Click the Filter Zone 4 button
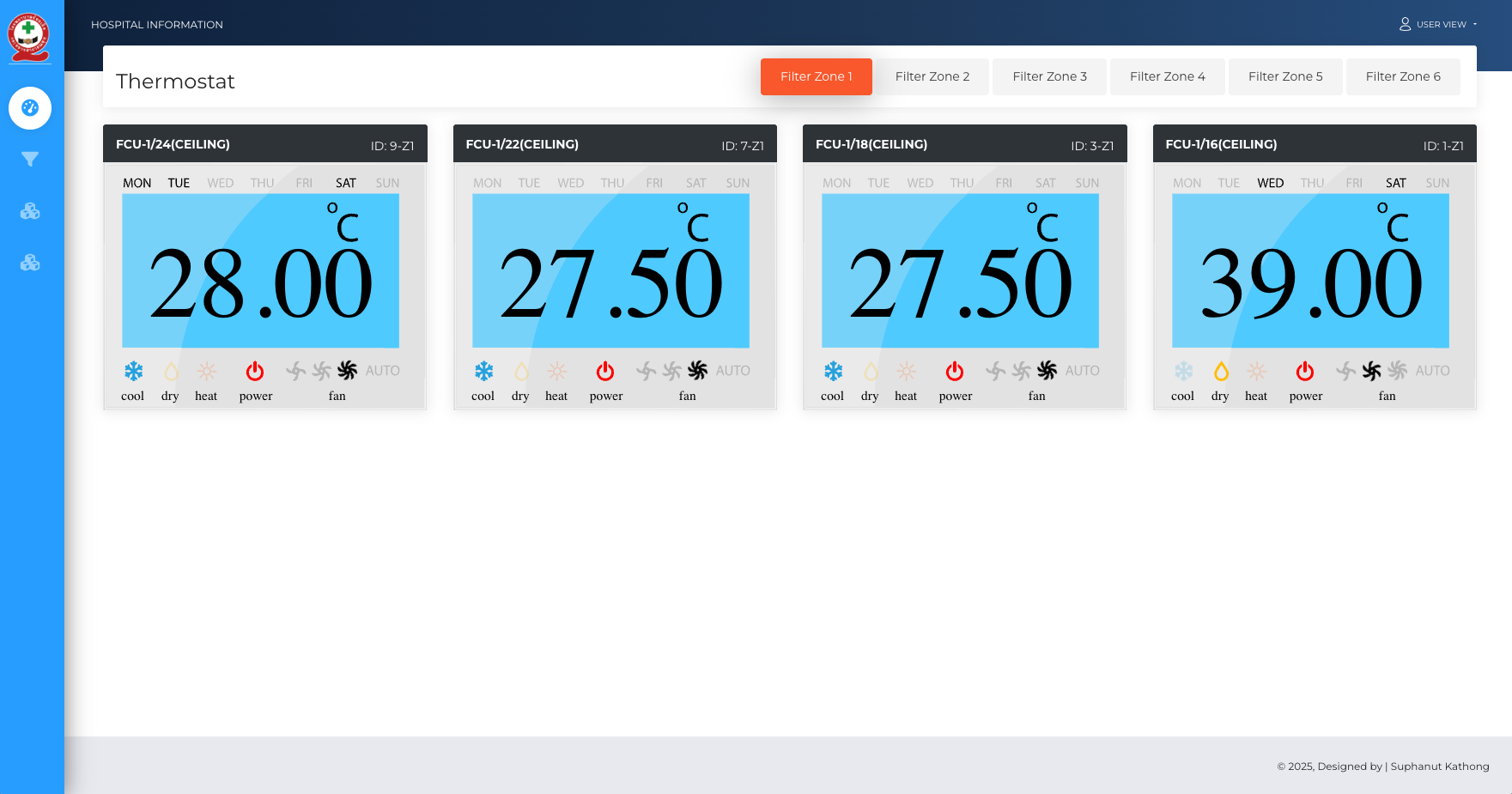The width and height of the screenshot is (1512, 794). 1167,76
